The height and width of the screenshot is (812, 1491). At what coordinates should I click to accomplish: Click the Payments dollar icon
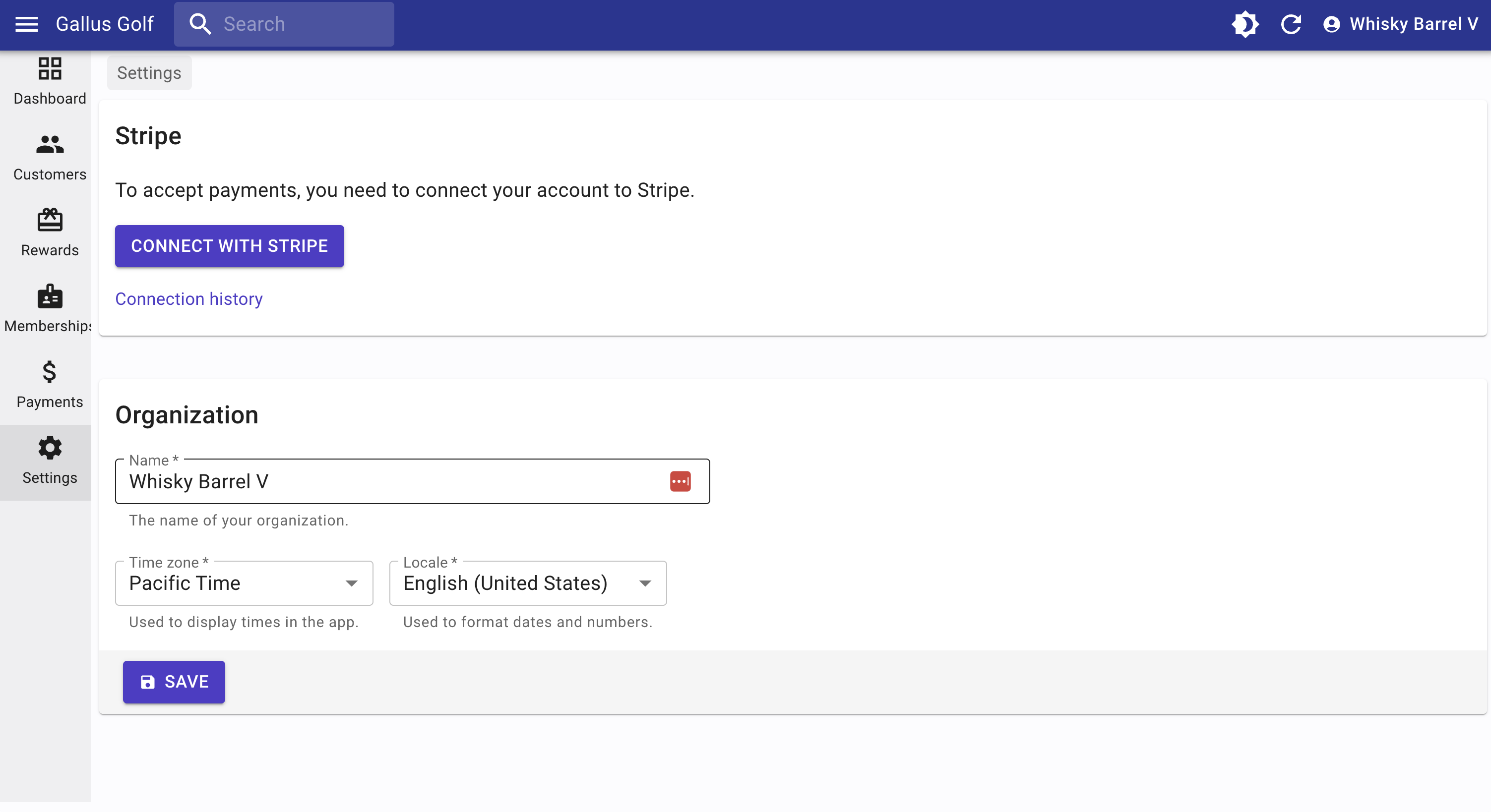point(50,372)
